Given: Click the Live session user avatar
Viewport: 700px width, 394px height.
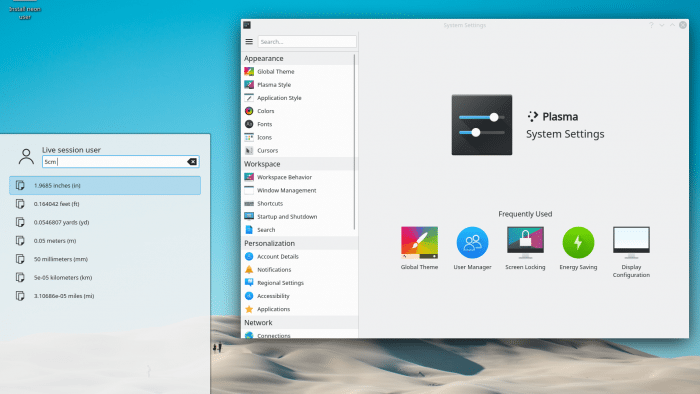Looking at the screenshot, I should click(26, 157).
